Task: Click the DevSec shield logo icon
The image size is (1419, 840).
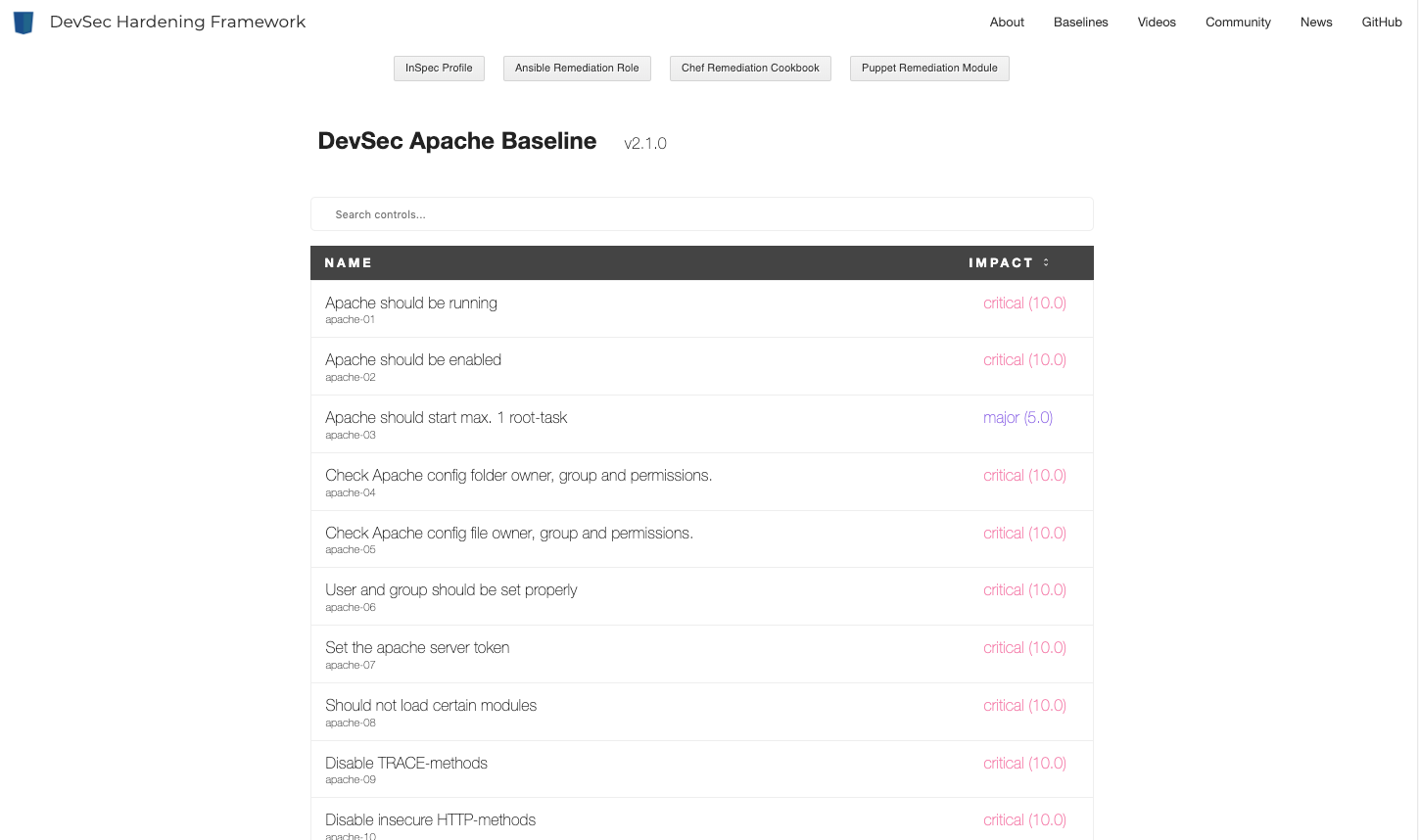Action: tap(24, 22)
